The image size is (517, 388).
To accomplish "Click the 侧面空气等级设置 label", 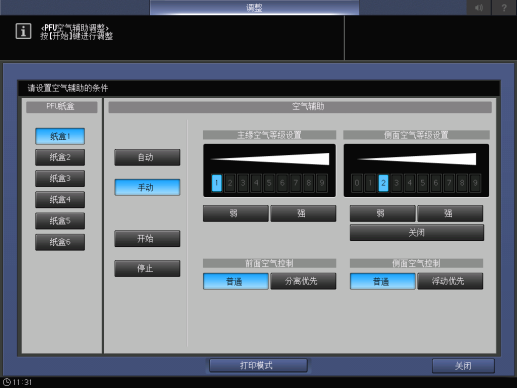I will coord(416,135).
